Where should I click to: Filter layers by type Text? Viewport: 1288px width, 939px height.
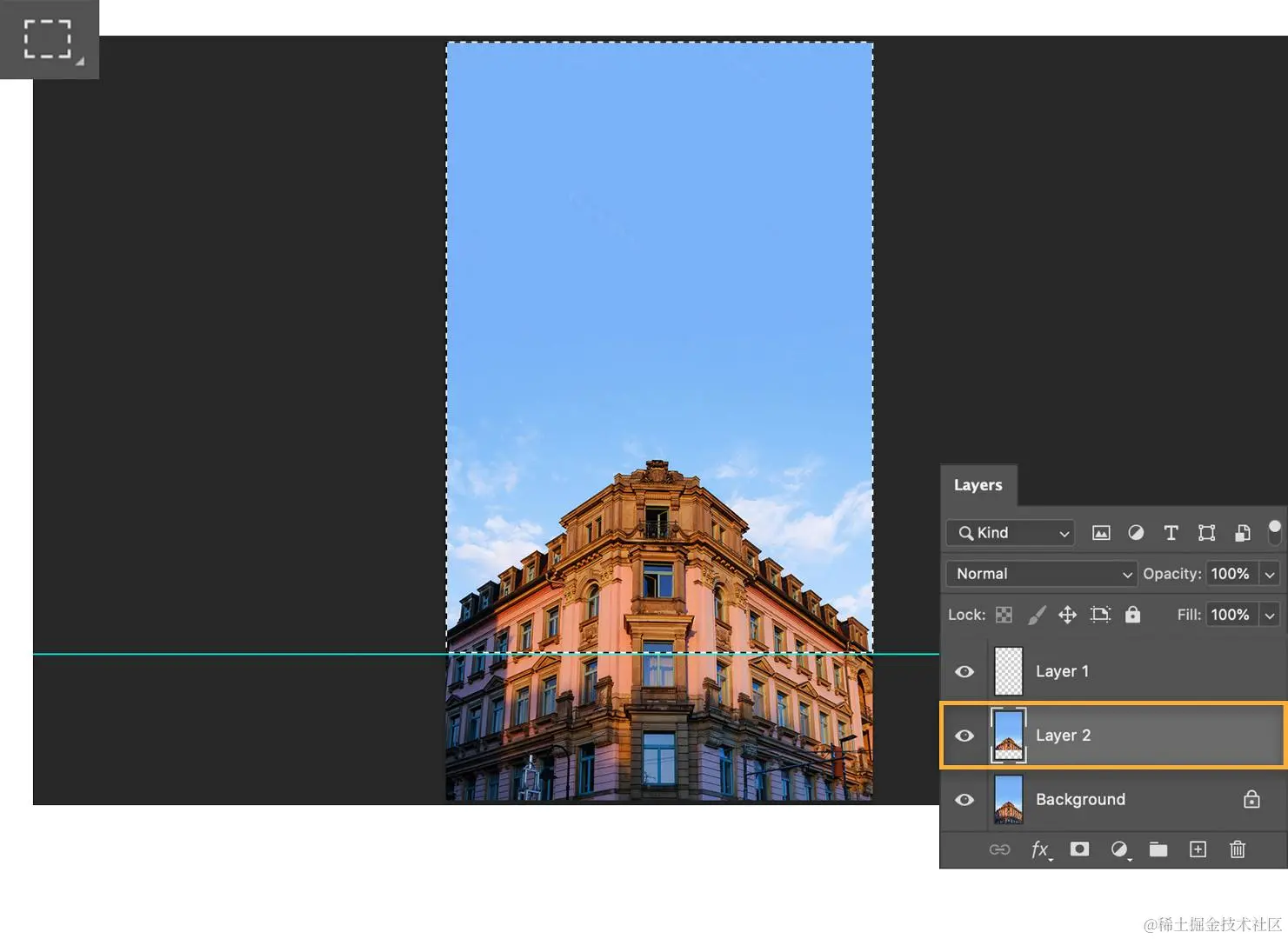(1171, 532)
